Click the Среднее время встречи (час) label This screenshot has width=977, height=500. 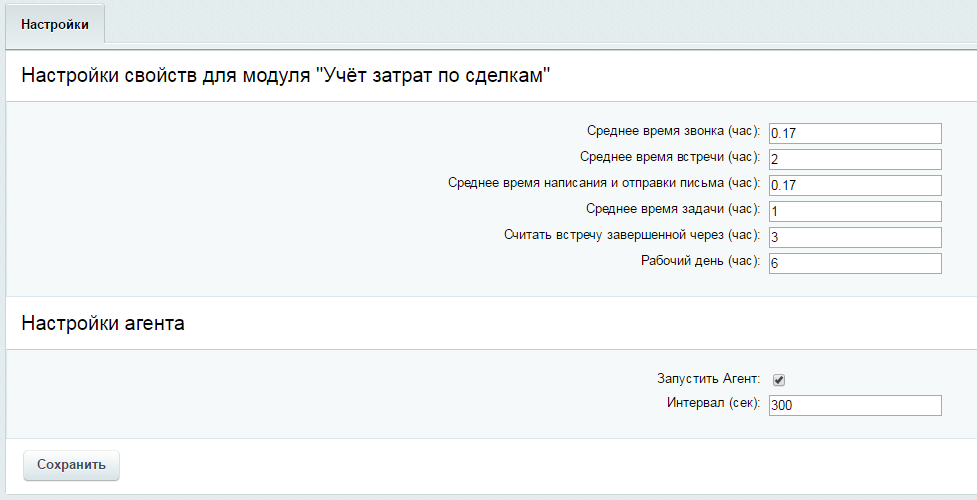tap(670, 158)
